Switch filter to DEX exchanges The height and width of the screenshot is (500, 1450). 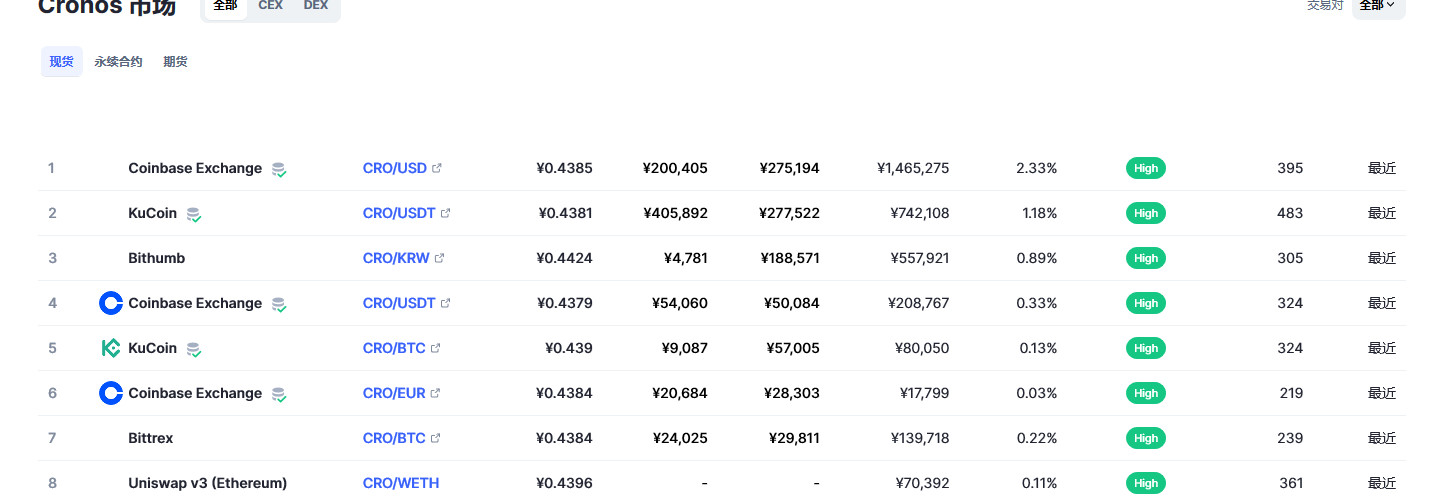coord(316,6)
